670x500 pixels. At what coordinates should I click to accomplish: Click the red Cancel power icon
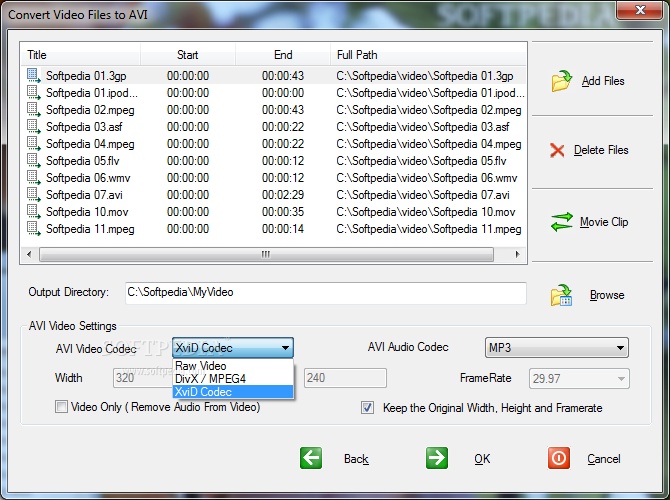(559, 459)
